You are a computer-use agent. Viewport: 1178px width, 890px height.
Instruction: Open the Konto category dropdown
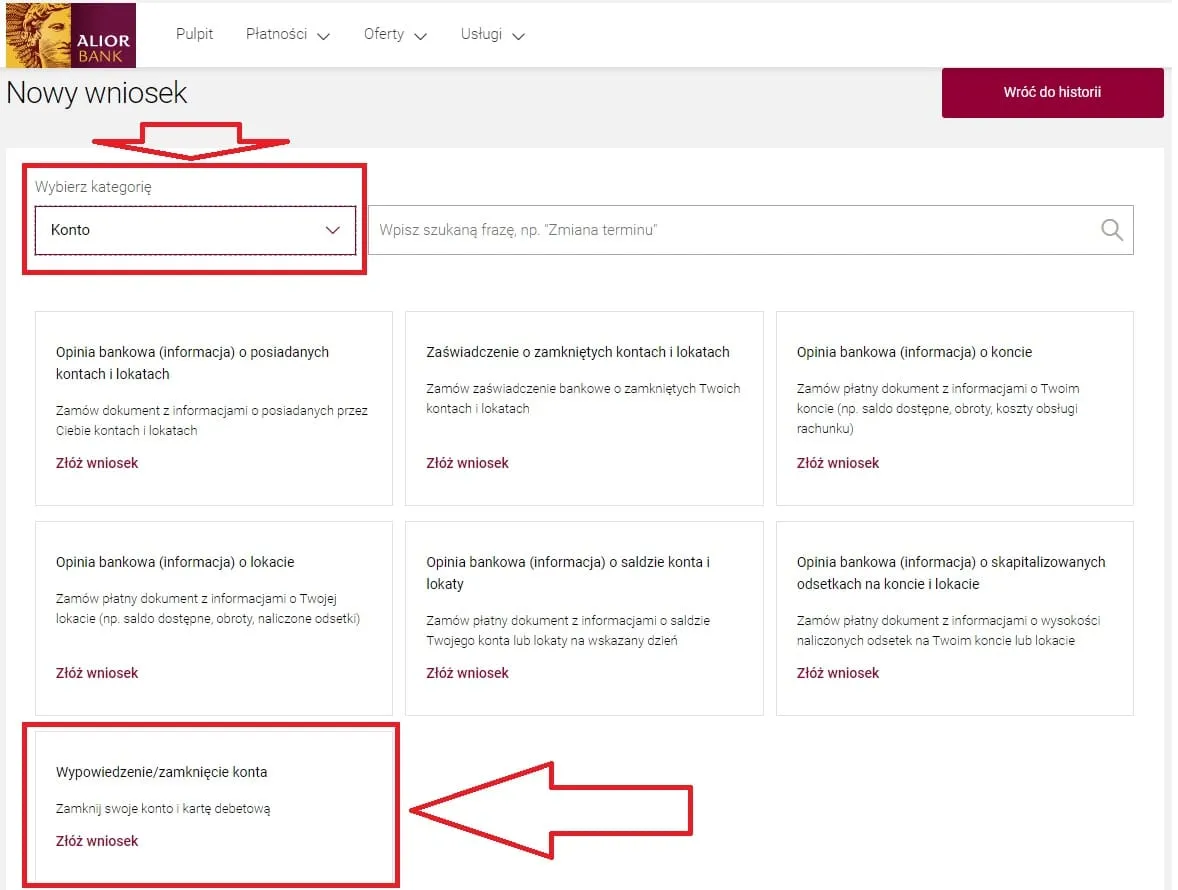click(195, 230)
